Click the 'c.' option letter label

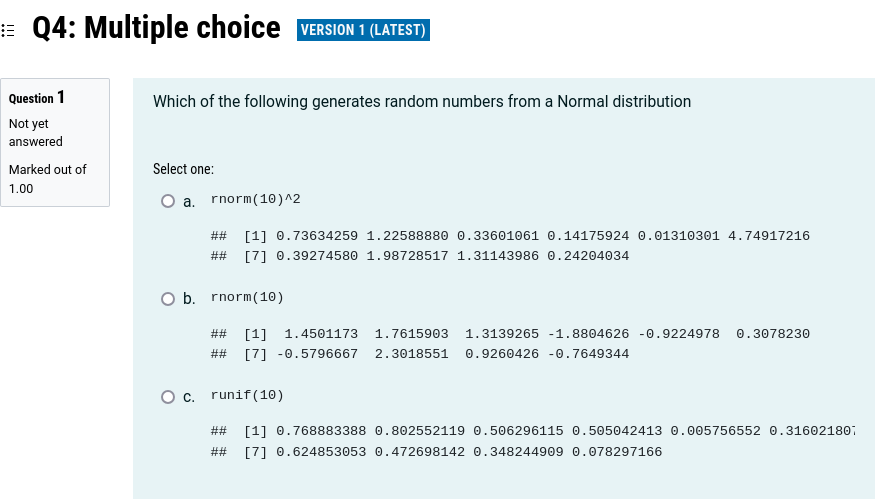(189, 397)
